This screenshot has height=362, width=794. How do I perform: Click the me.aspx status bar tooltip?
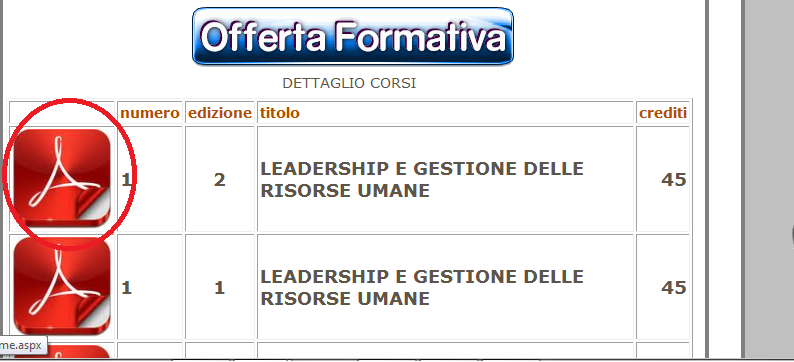23,345
